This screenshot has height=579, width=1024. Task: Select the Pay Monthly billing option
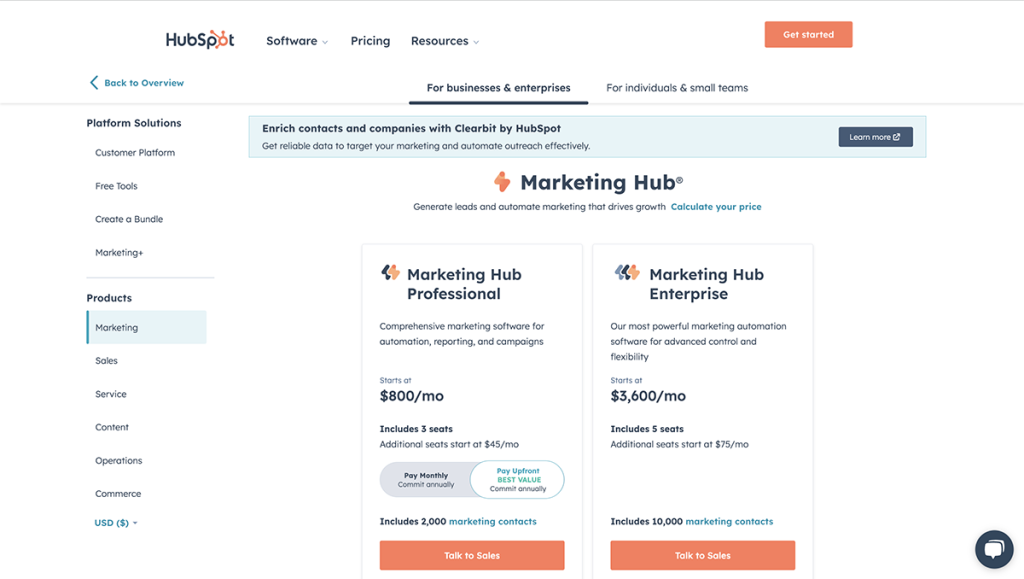point(428,479)
